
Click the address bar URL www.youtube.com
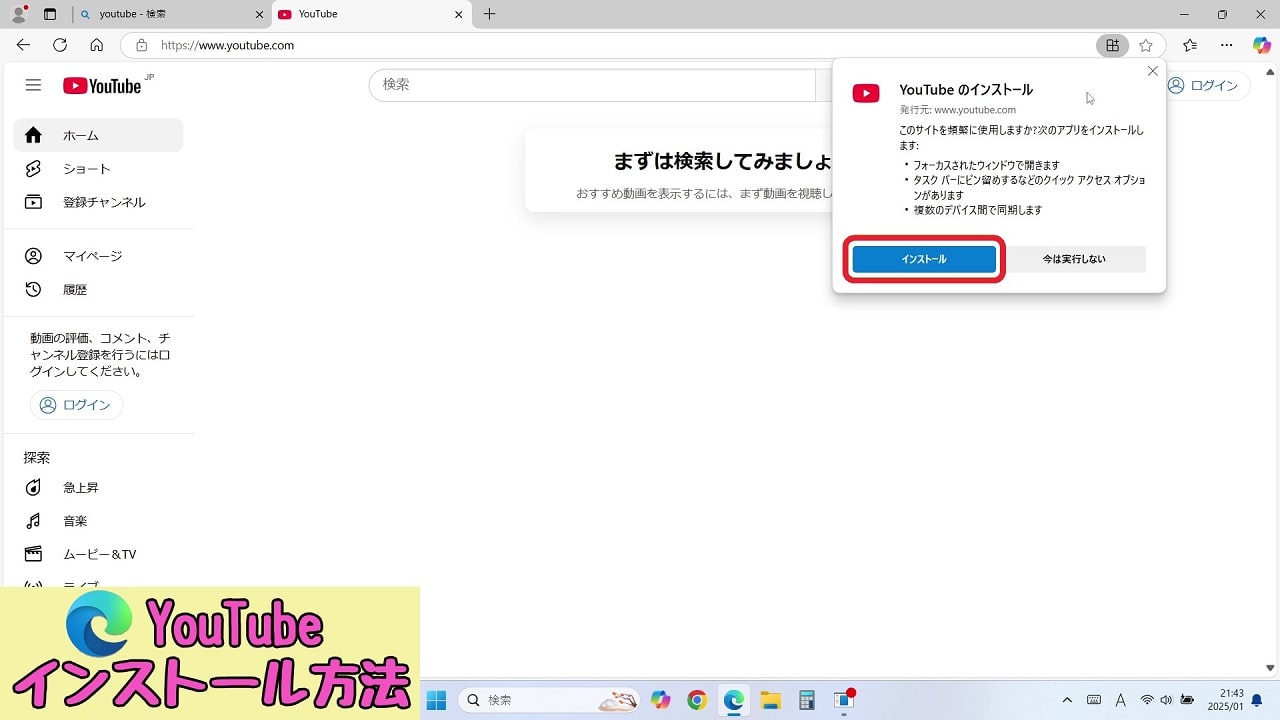[x=227, y=45]
